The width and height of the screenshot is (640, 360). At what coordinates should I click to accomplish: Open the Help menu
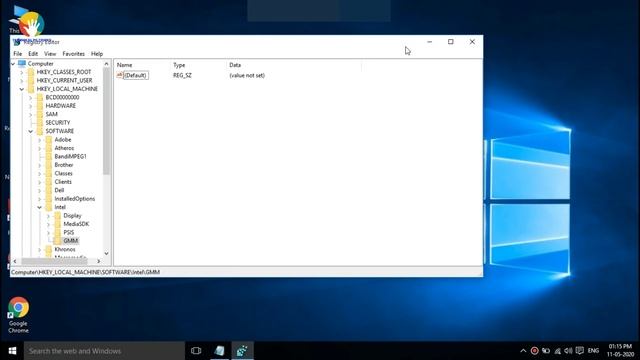click(97, 54)
